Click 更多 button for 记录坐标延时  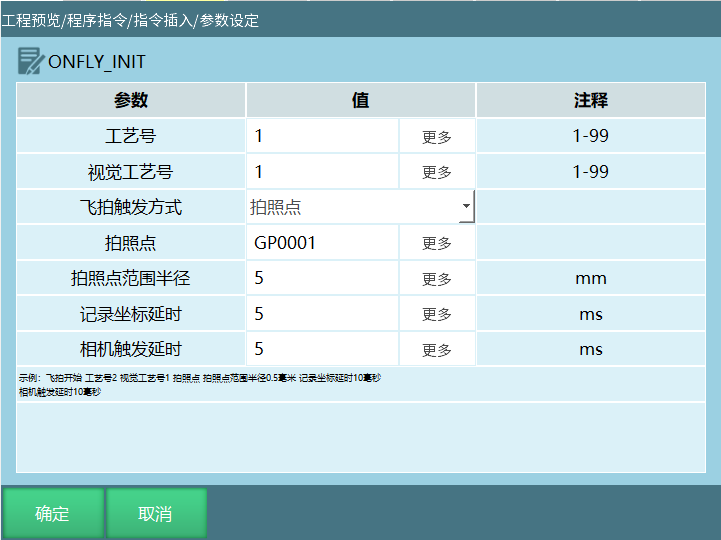(437, 314)
